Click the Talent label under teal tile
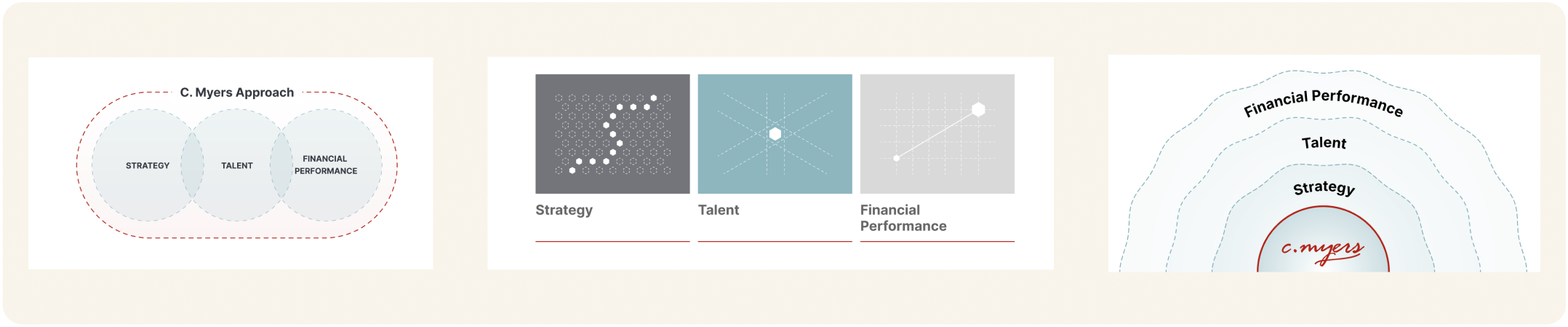 point(719,210)
